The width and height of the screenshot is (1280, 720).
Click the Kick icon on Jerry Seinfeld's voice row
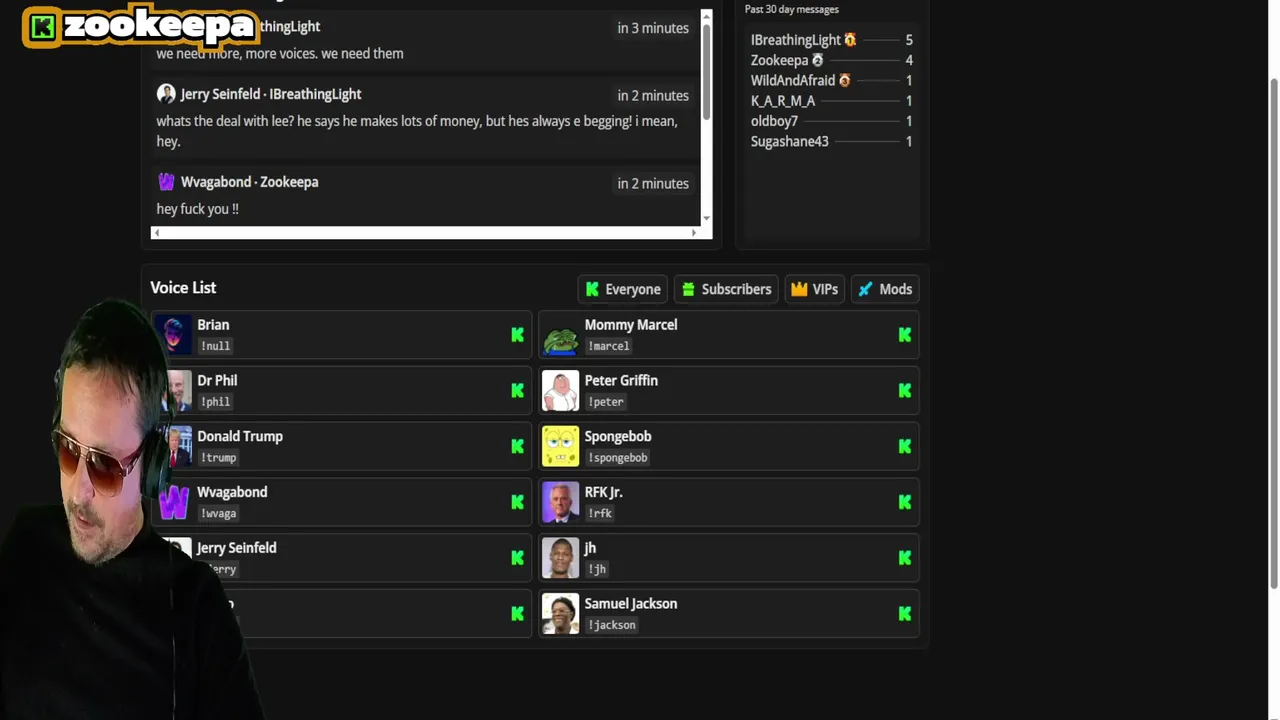517,558
